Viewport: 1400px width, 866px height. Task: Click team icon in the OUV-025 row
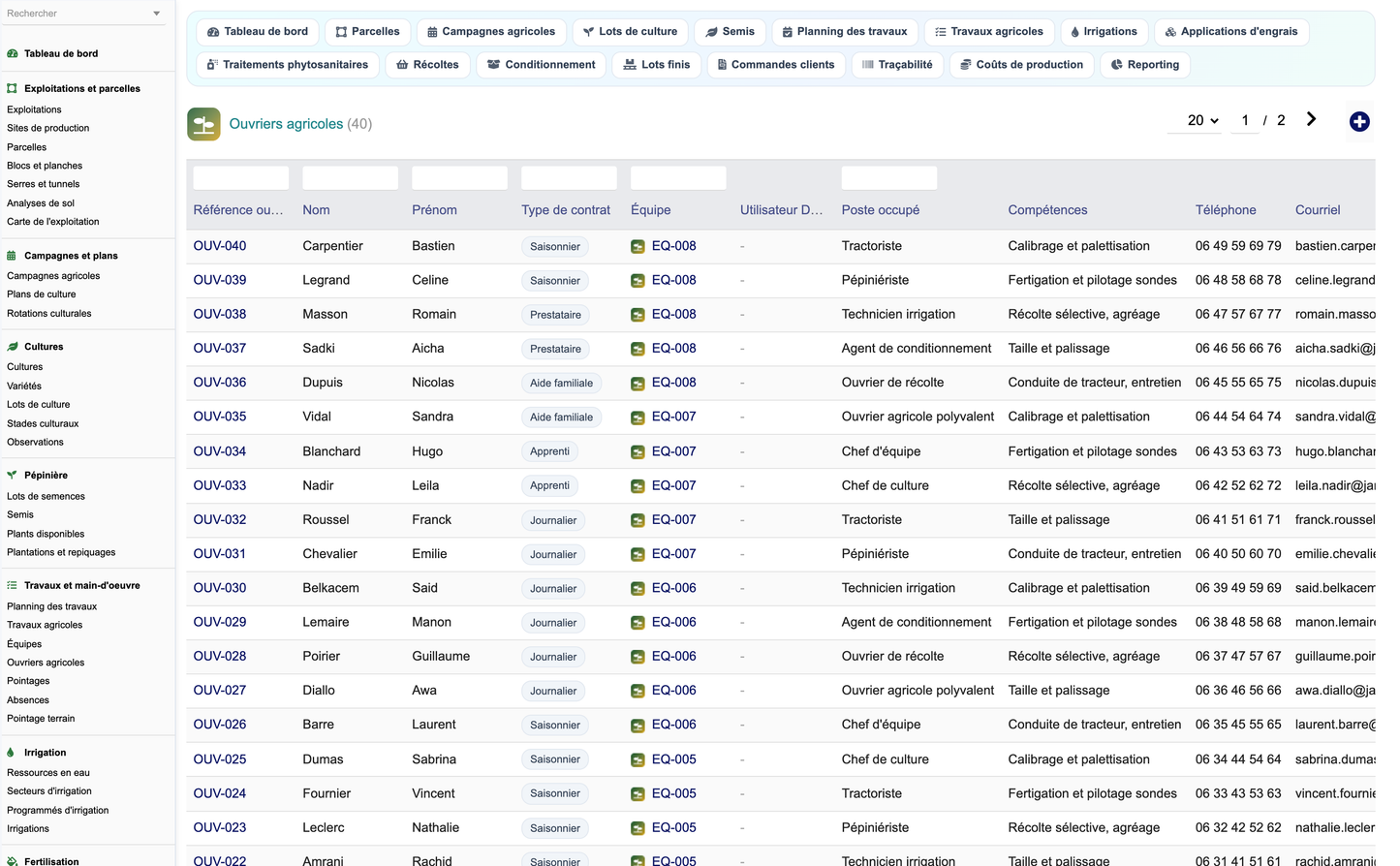click(x=638, y=760)
